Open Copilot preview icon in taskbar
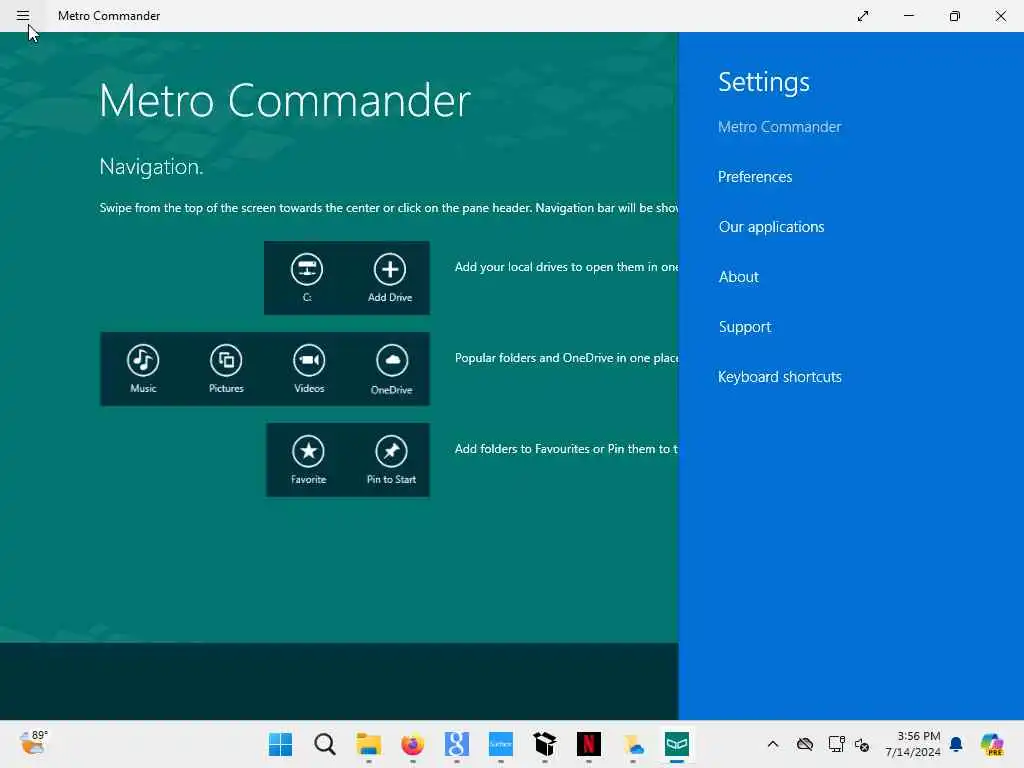The image size is (1024, 768). (x=992, y=744)
